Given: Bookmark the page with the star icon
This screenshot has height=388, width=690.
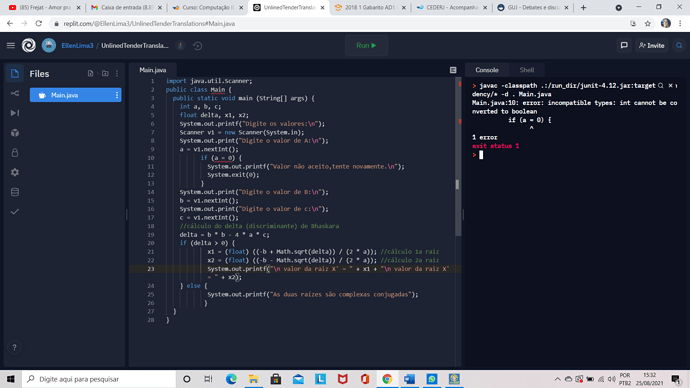Looking at the screenshot, I should click(x=648, y=23).
